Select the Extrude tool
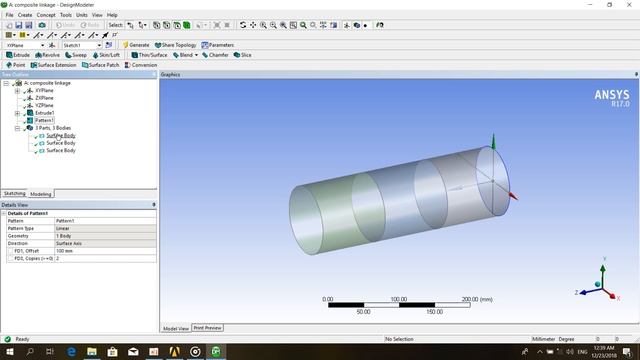 tap(18, 55)
